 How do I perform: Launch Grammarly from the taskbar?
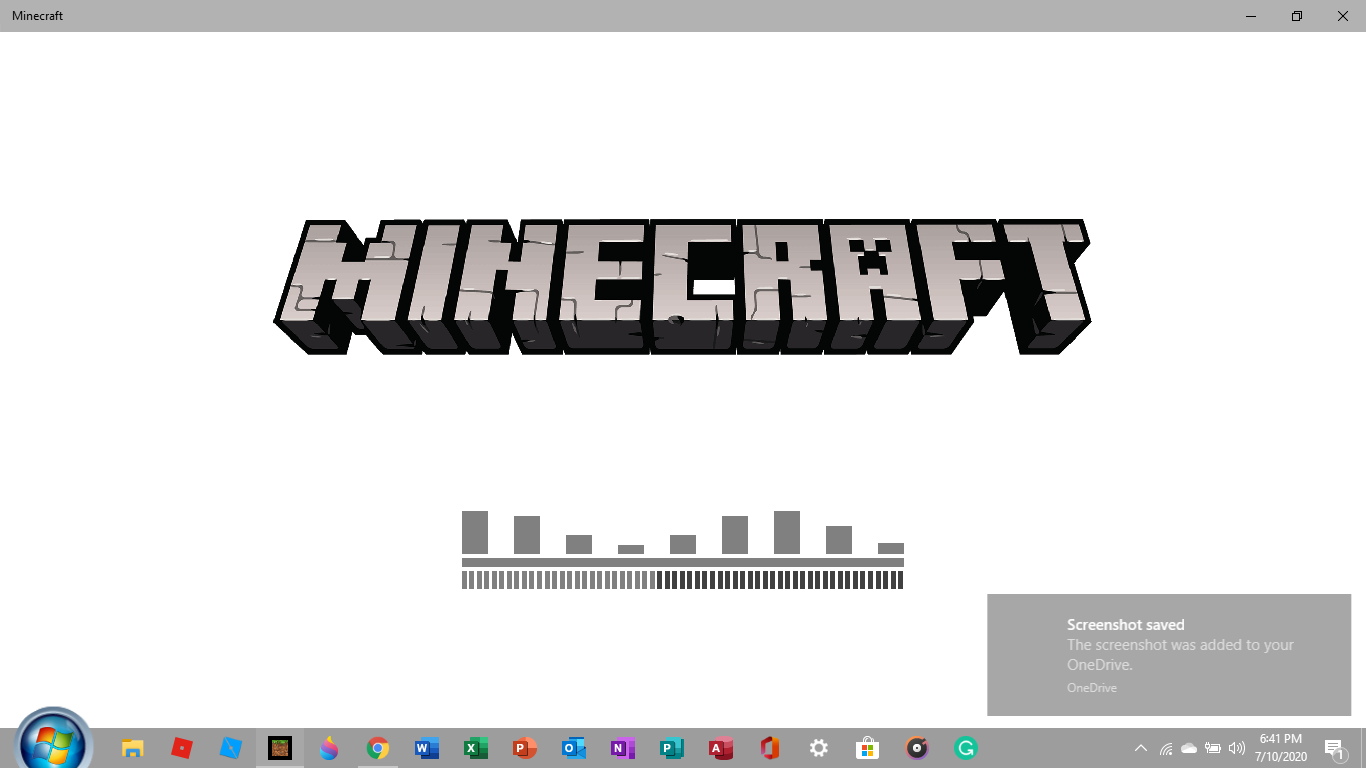click(x=965, y=748)
